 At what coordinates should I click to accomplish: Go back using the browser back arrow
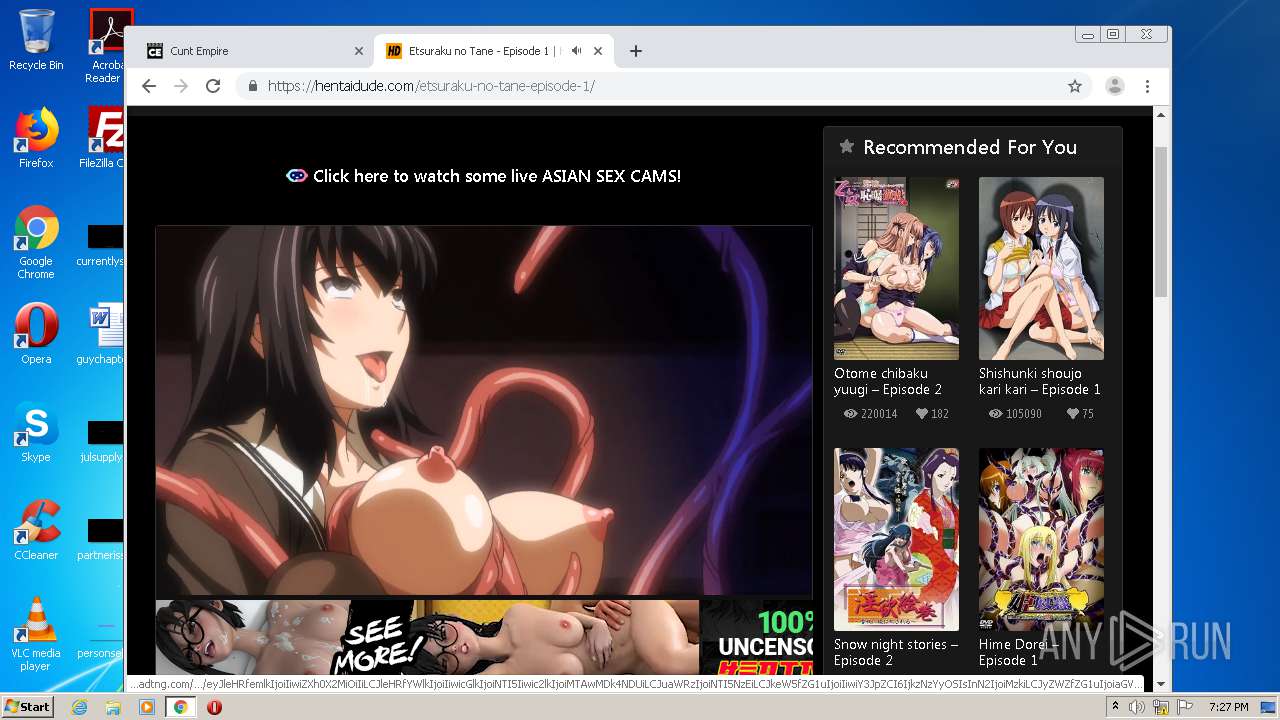149,86
